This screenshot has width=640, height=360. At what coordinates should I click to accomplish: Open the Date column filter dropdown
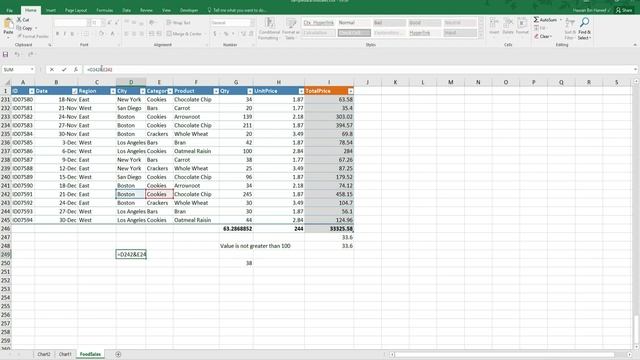(74, 91)
